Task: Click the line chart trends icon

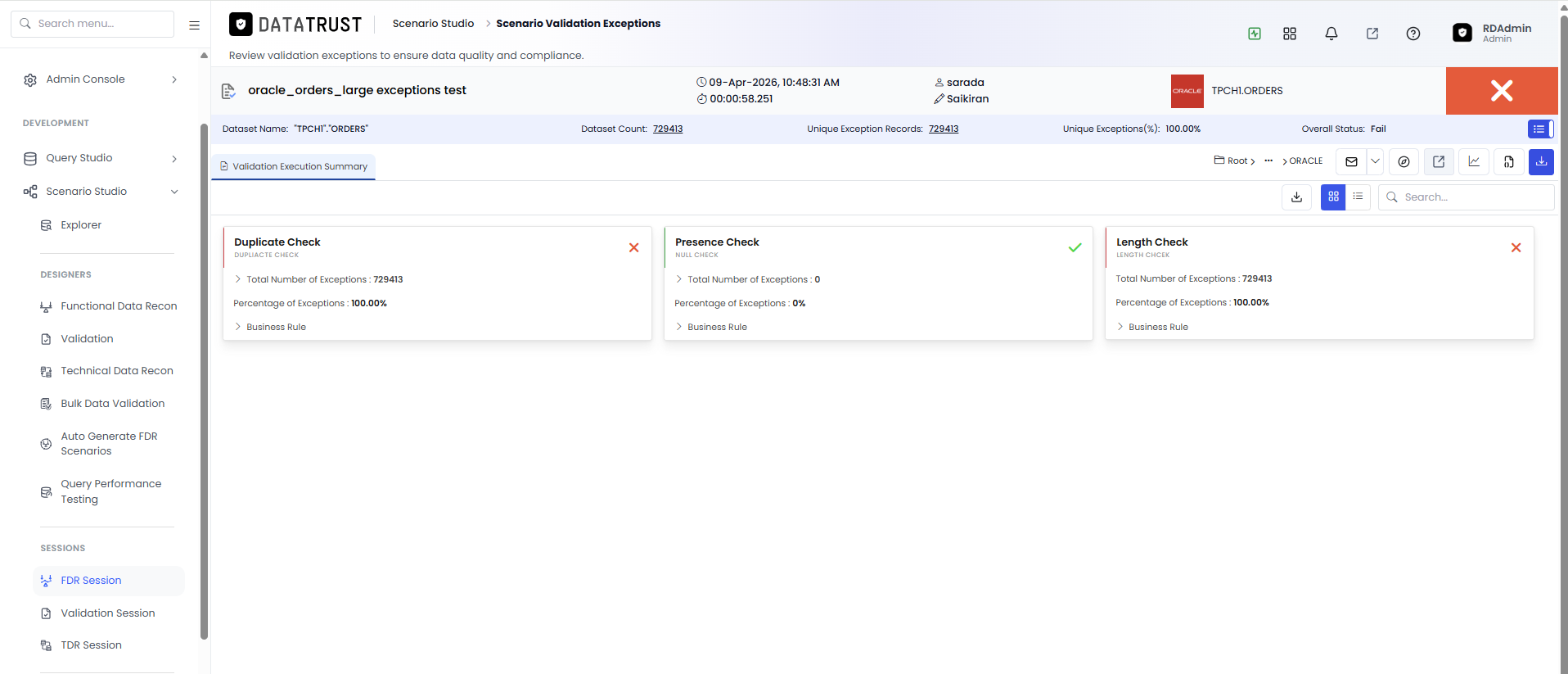Action: point(1474,161)
